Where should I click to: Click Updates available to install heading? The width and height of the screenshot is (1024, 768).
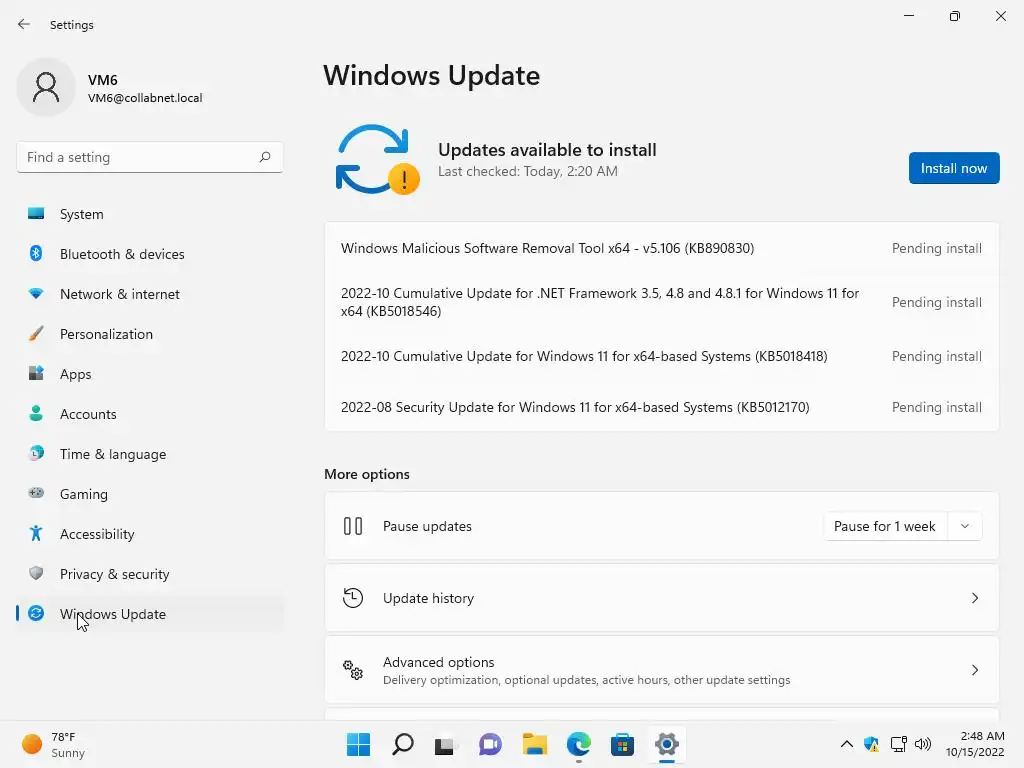click(x=547, y=150)
